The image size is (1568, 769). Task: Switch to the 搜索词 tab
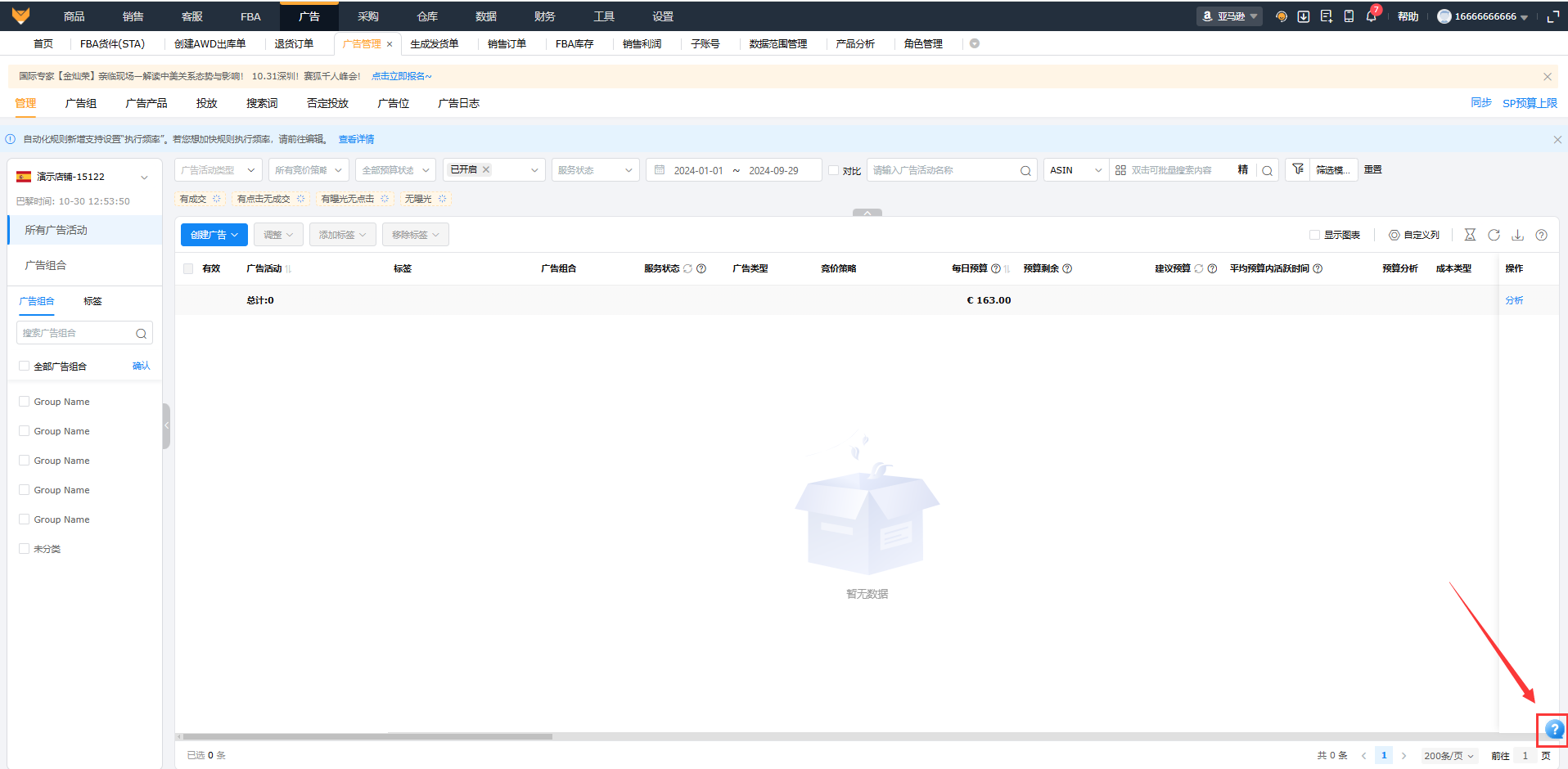point(262,103)
